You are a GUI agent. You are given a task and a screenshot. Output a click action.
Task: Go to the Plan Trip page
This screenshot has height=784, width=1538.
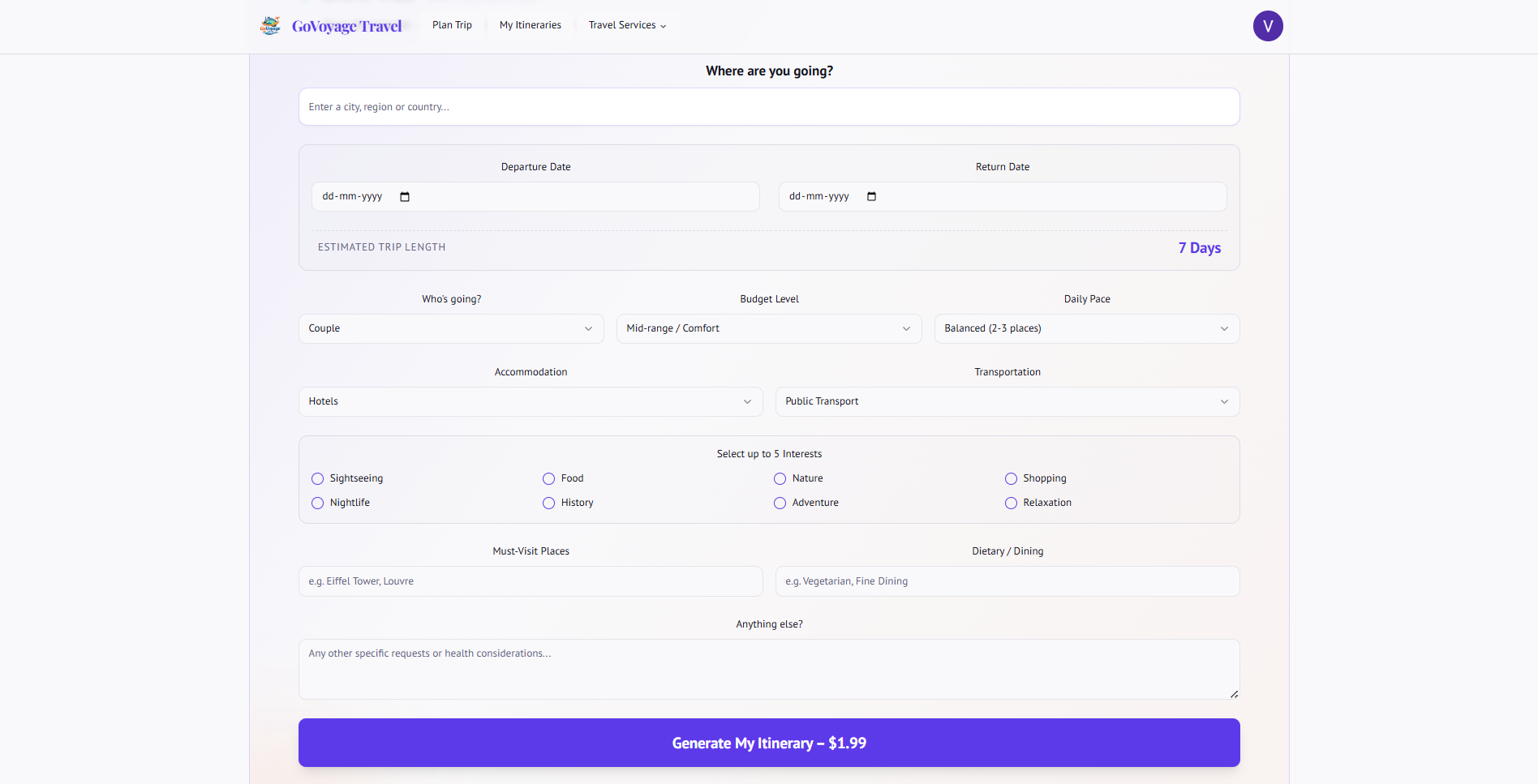[x=452, y=25]
